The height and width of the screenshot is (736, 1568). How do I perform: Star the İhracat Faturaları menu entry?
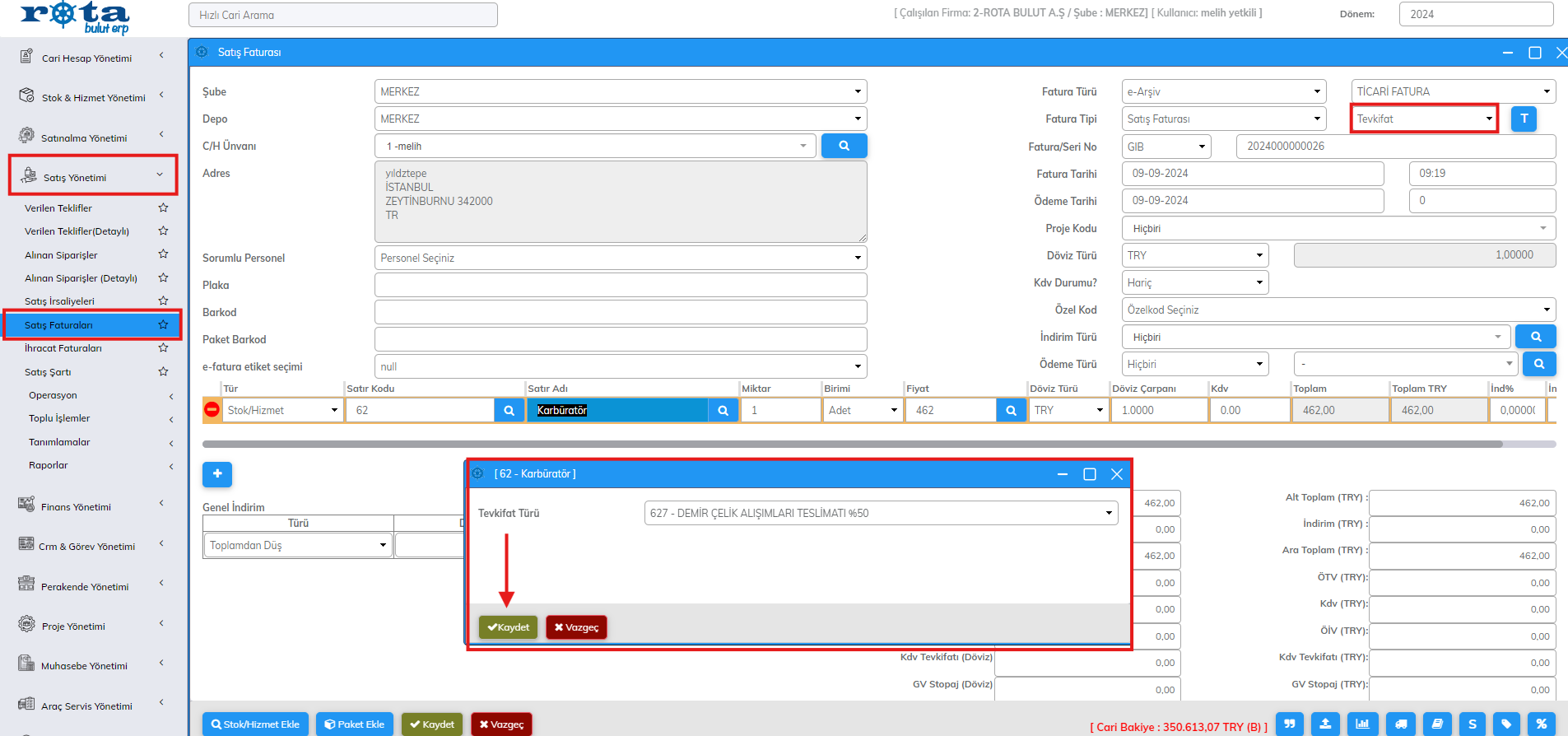tap(163, 348)
